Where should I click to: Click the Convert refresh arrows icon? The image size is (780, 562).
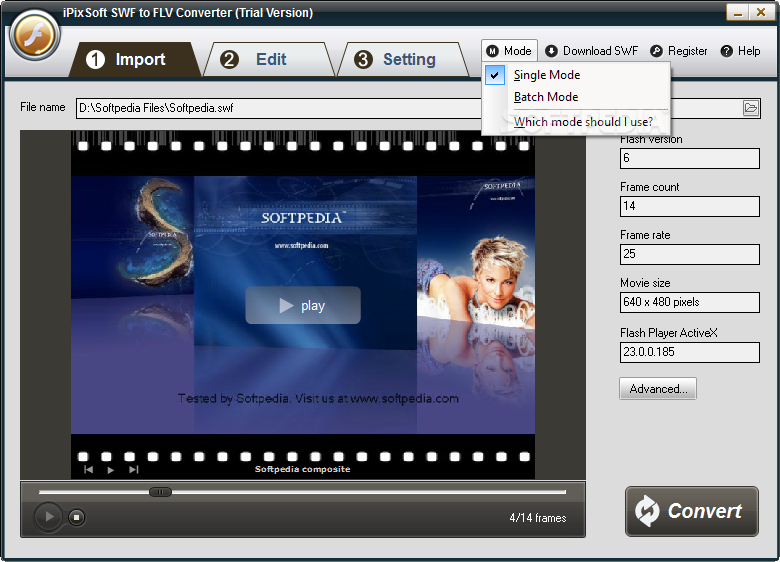click(x=647, y=511)
